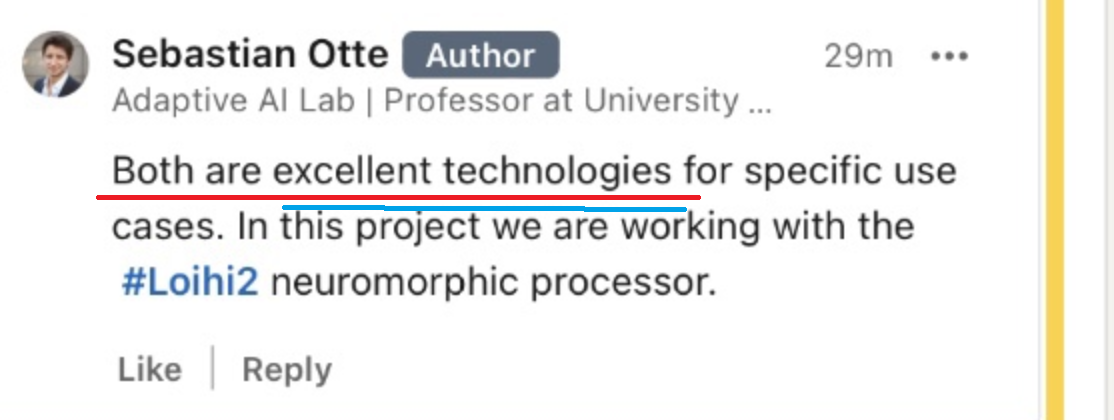Click the divider between Like and Reply
Screen dimensions: 1114x420
212,369
